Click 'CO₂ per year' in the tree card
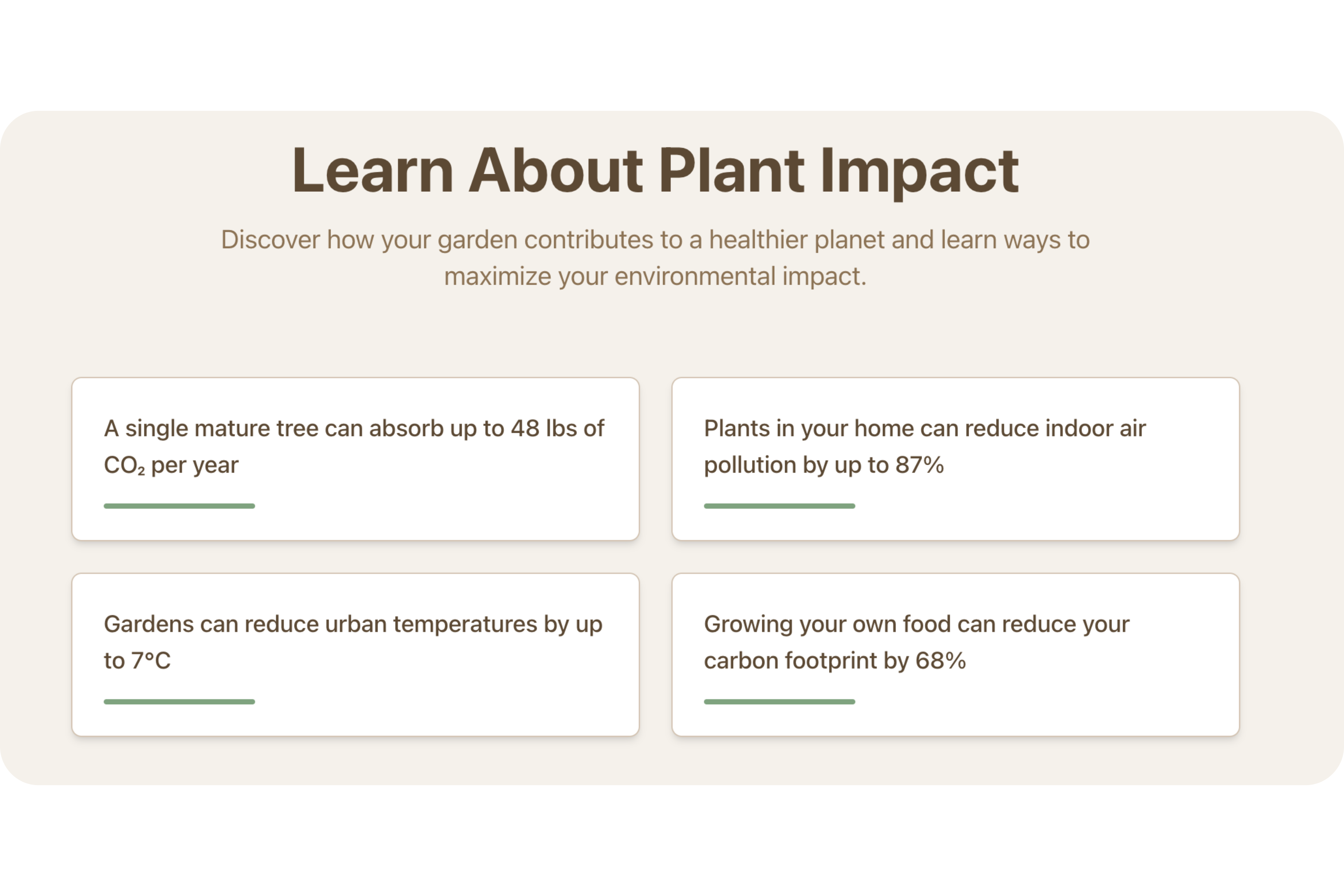 click(x=171, y=466)
